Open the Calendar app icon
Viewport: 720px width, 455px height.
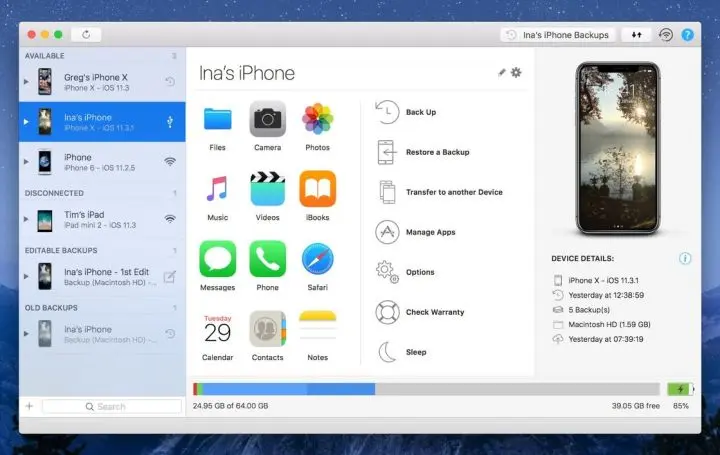(x=217, y=329)
